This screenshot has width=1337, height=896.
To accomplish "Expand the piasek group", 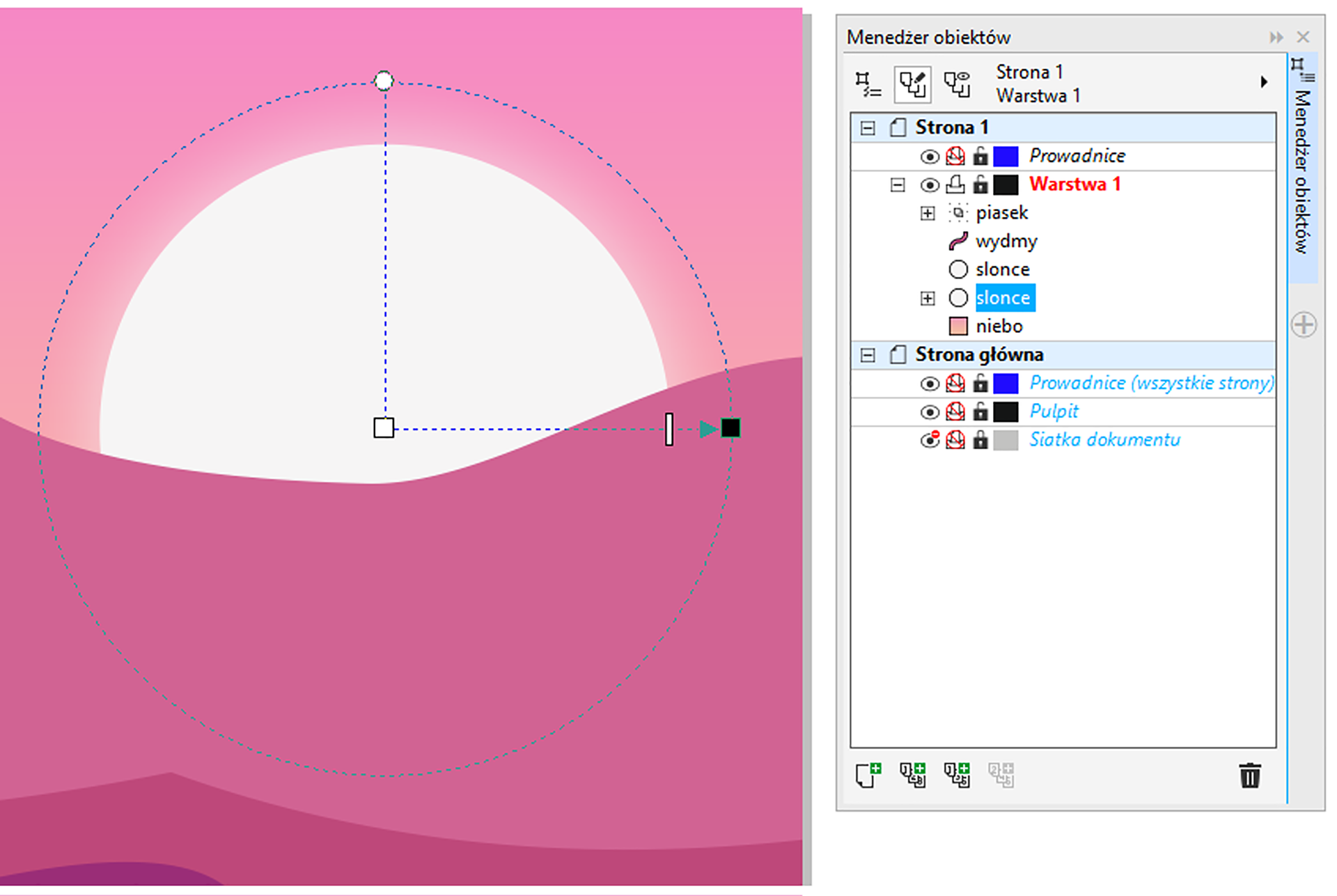I will coord(928,213).
